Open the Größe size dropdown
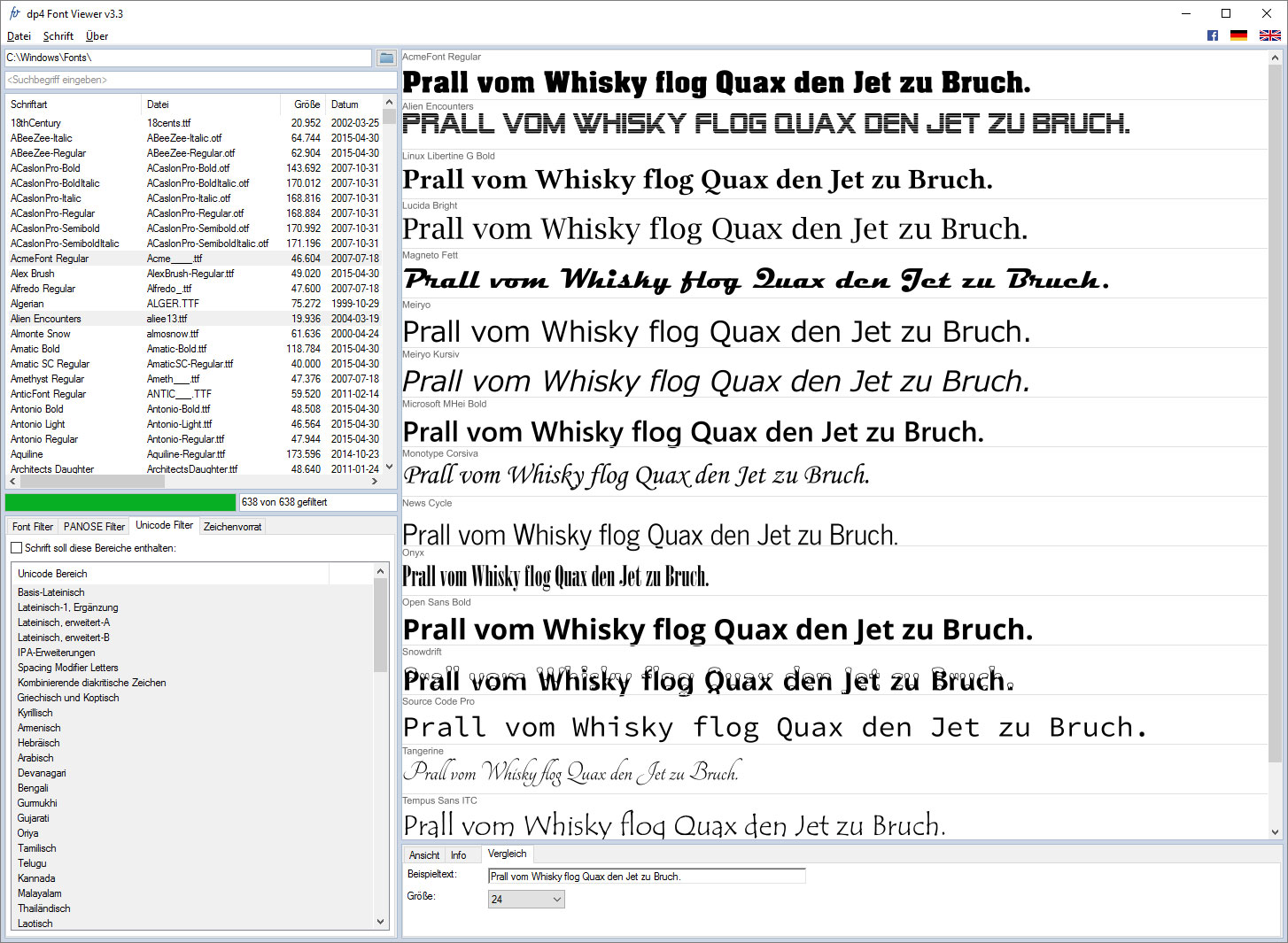Screen dimensions: 1288x943 tap(526, 899)
